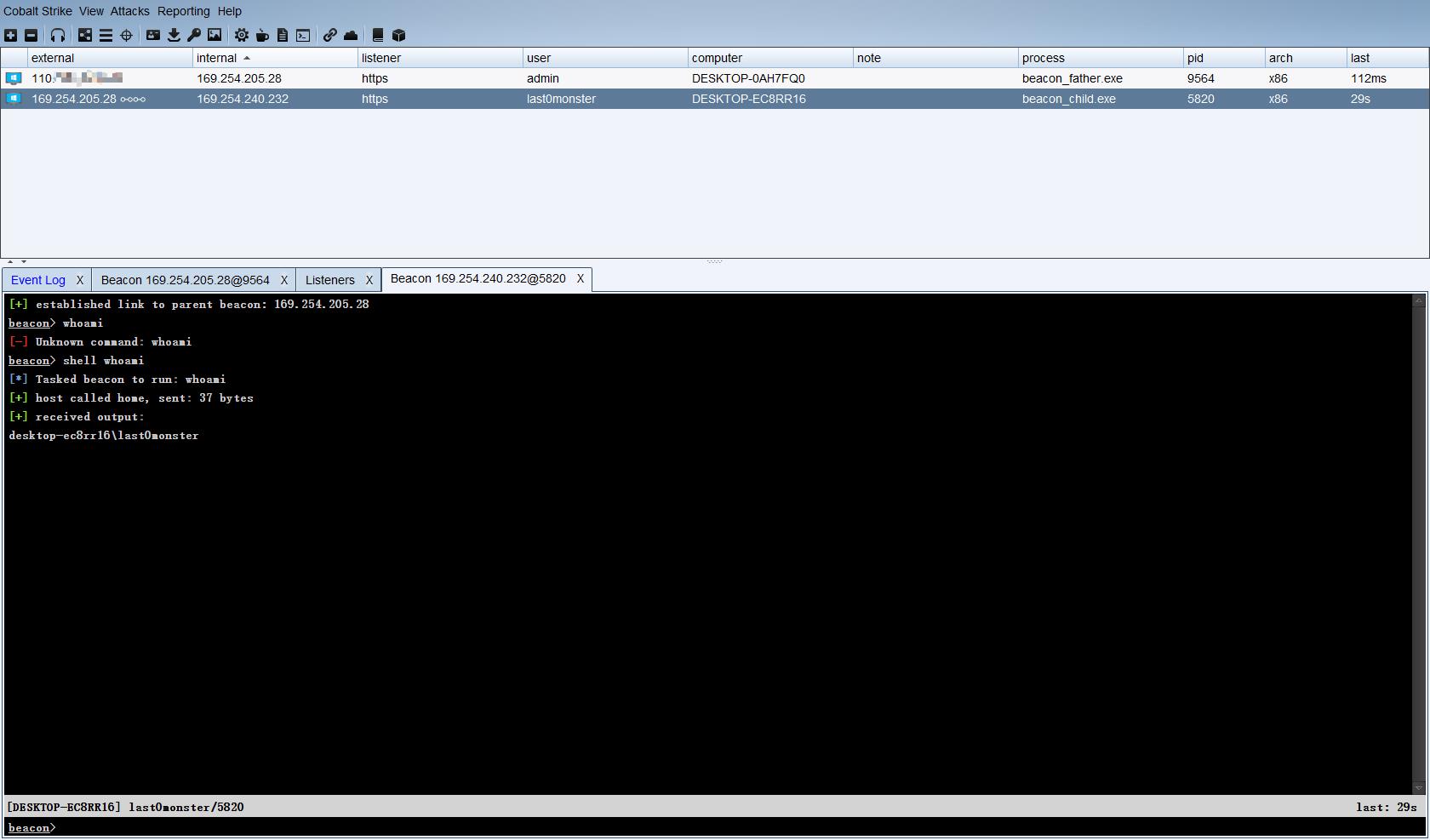Sort by computer column header
Viewport: 1430px width, 840px height.
[771, 58]
